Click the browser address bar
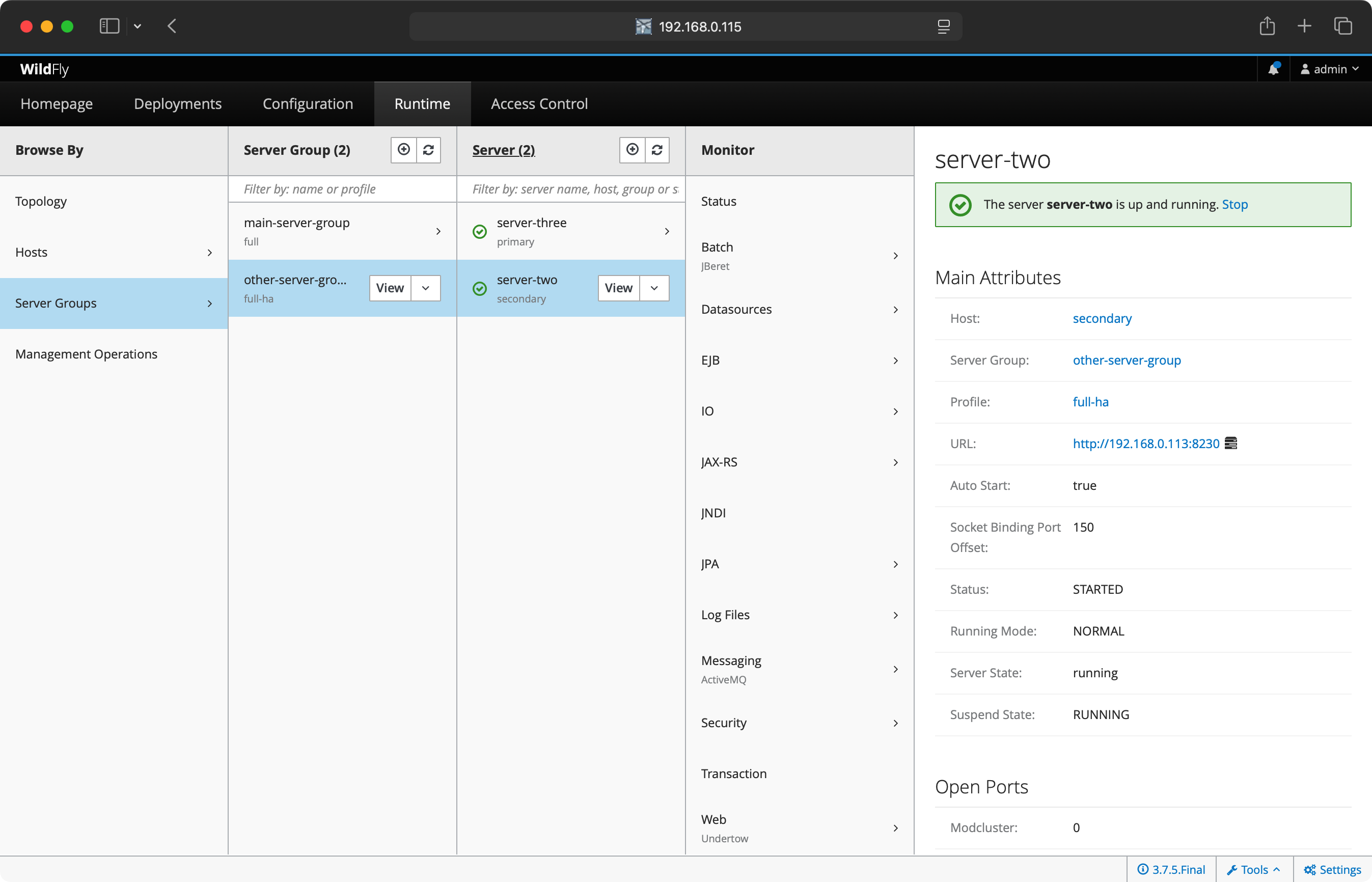Viewport: 1372px width, 882px height. (x=685, y=26)
